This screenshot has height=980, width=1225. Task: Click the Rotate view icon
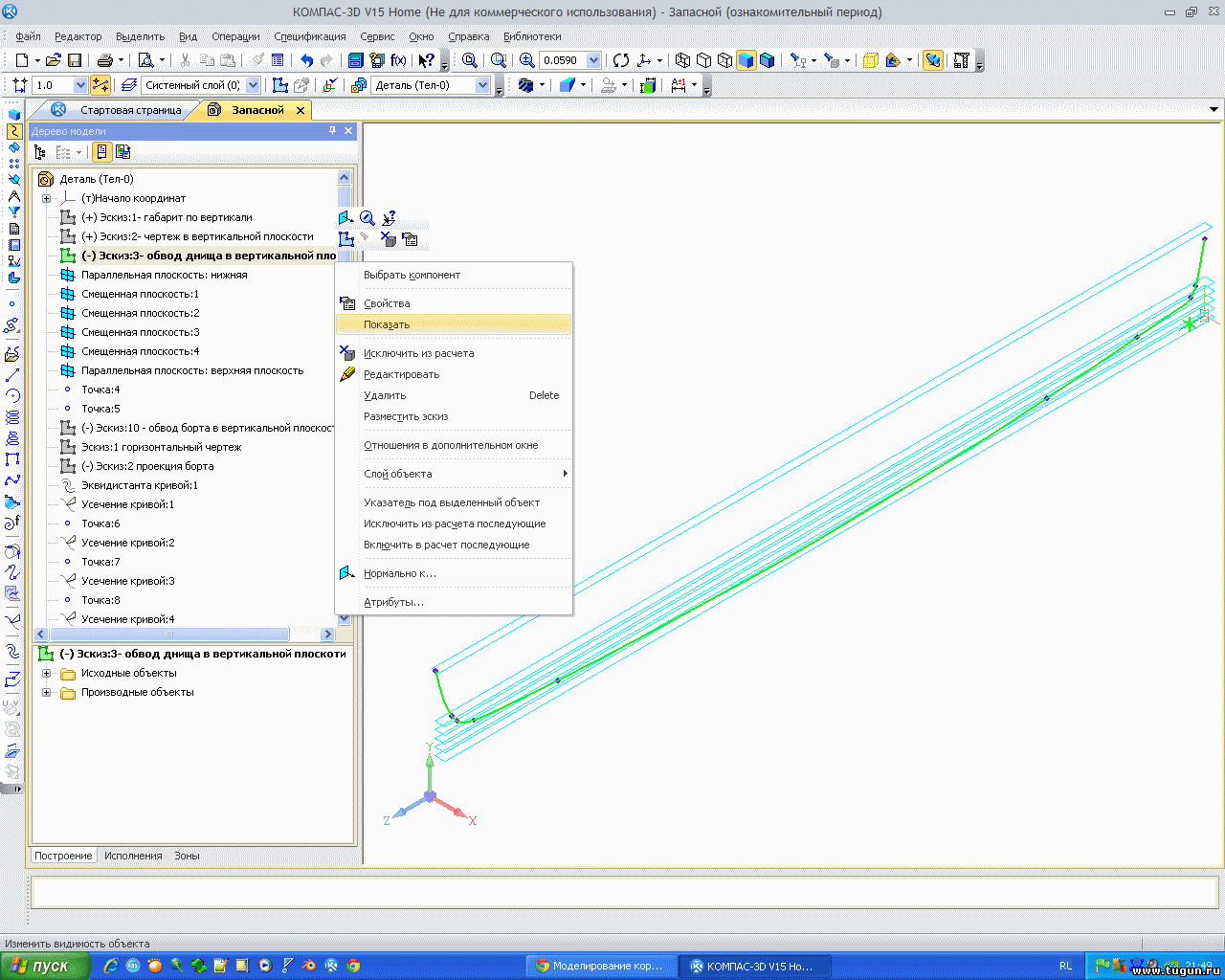621,60
